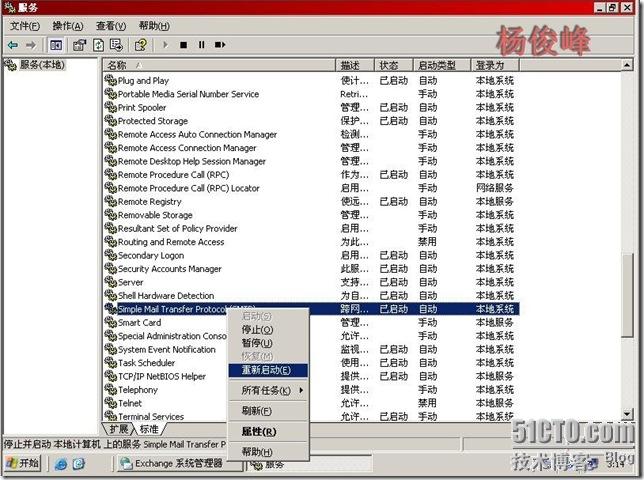This screenshot has height=480, width=644.
Task: Click the vertical scrollbar thumb
Action: (x=627, y=296)
